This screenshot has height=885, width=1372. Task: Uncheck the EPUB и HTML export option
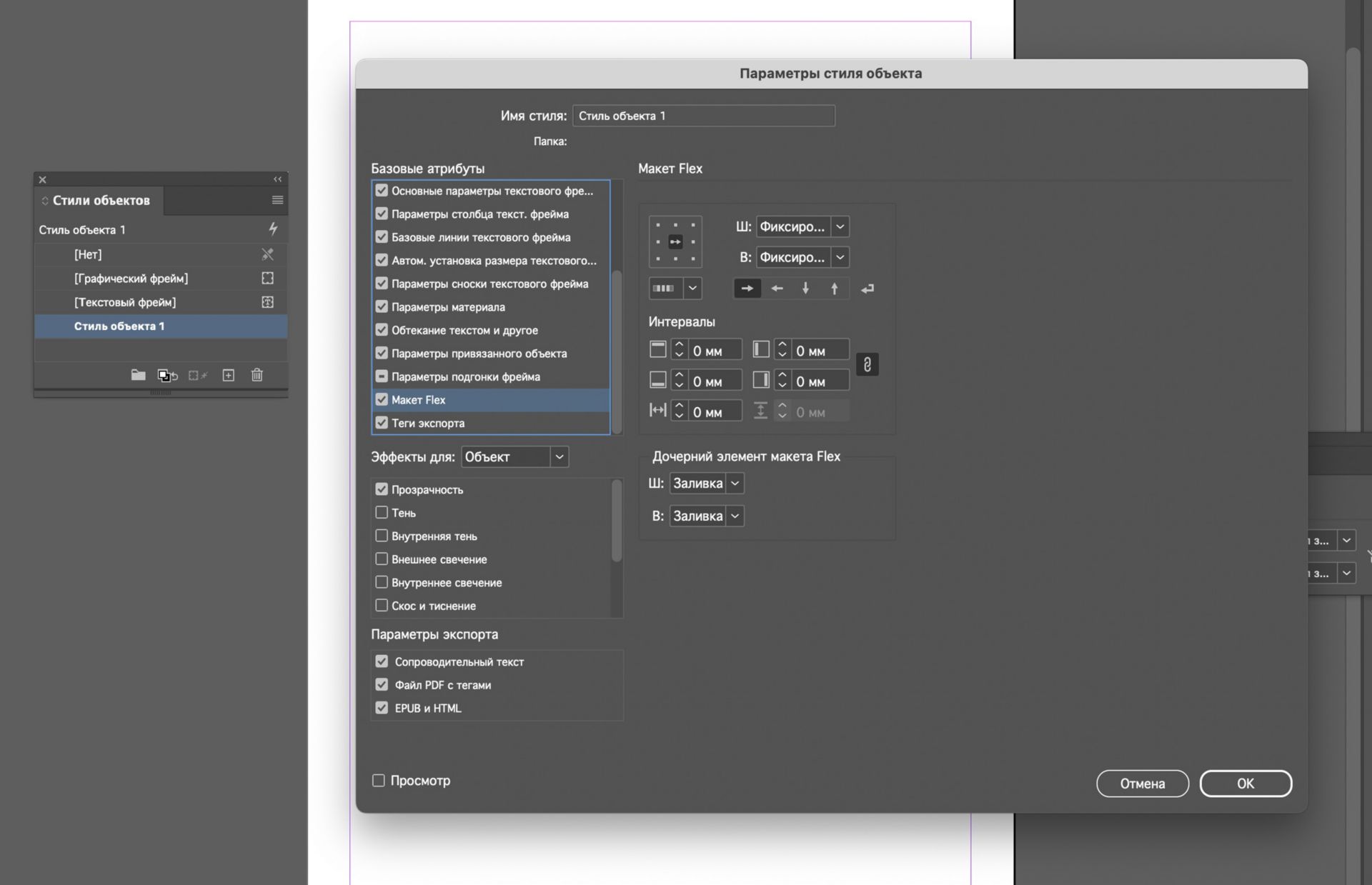(x=382, y=708)
